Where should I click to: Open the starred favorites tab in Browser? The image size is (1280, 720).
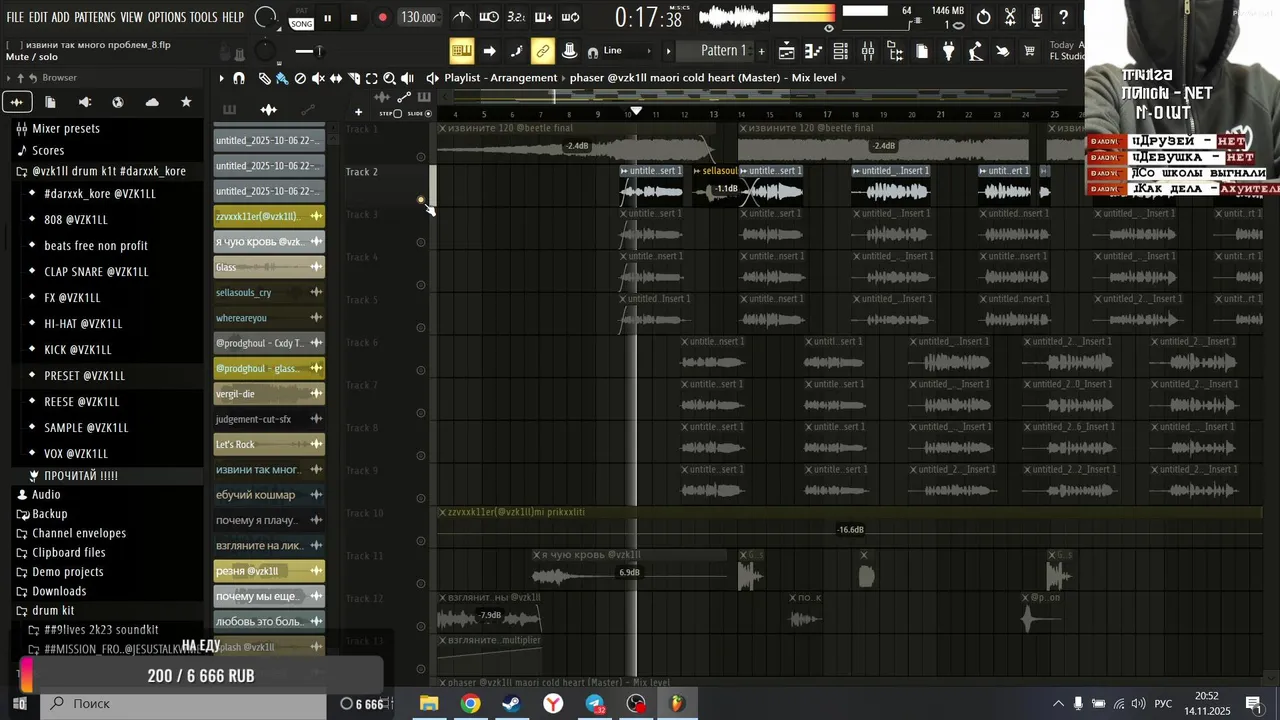(186, 102)
